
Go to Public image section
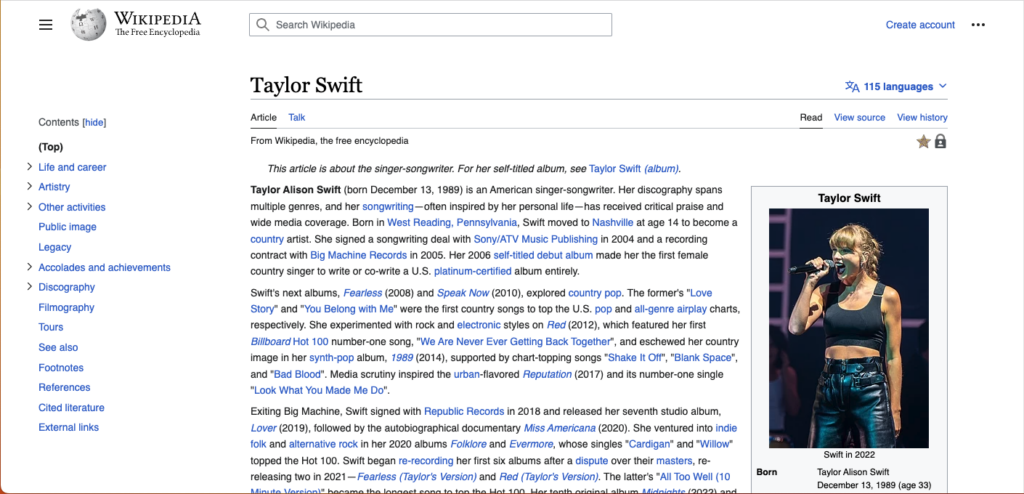click(67, 227)
